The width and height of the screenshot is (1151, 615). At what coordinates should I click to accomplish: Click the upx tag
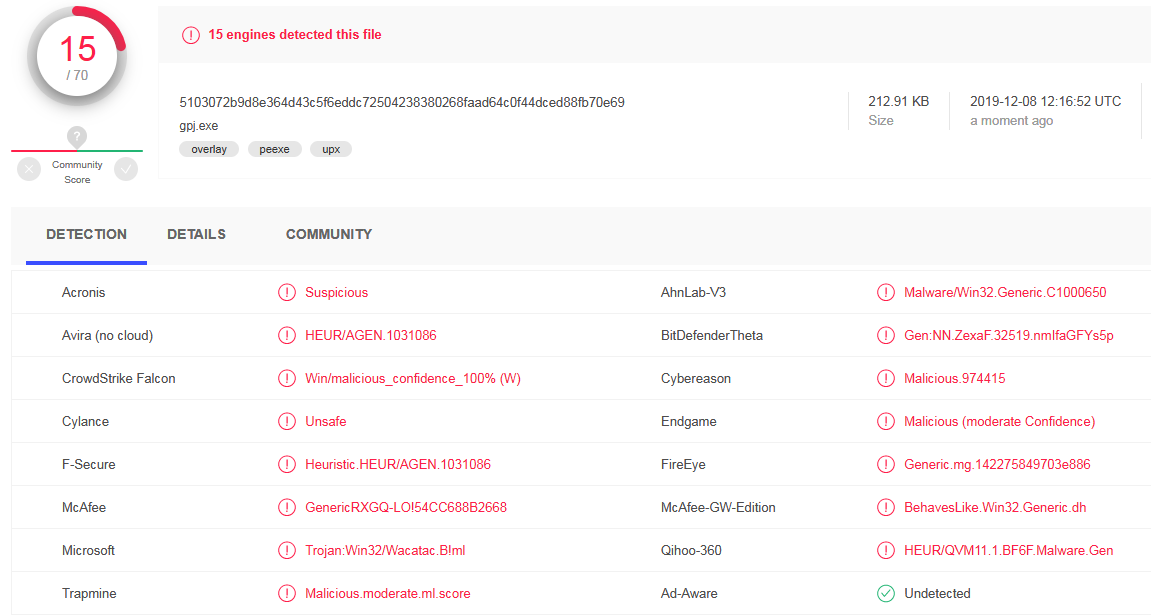(x=331, y=149)
